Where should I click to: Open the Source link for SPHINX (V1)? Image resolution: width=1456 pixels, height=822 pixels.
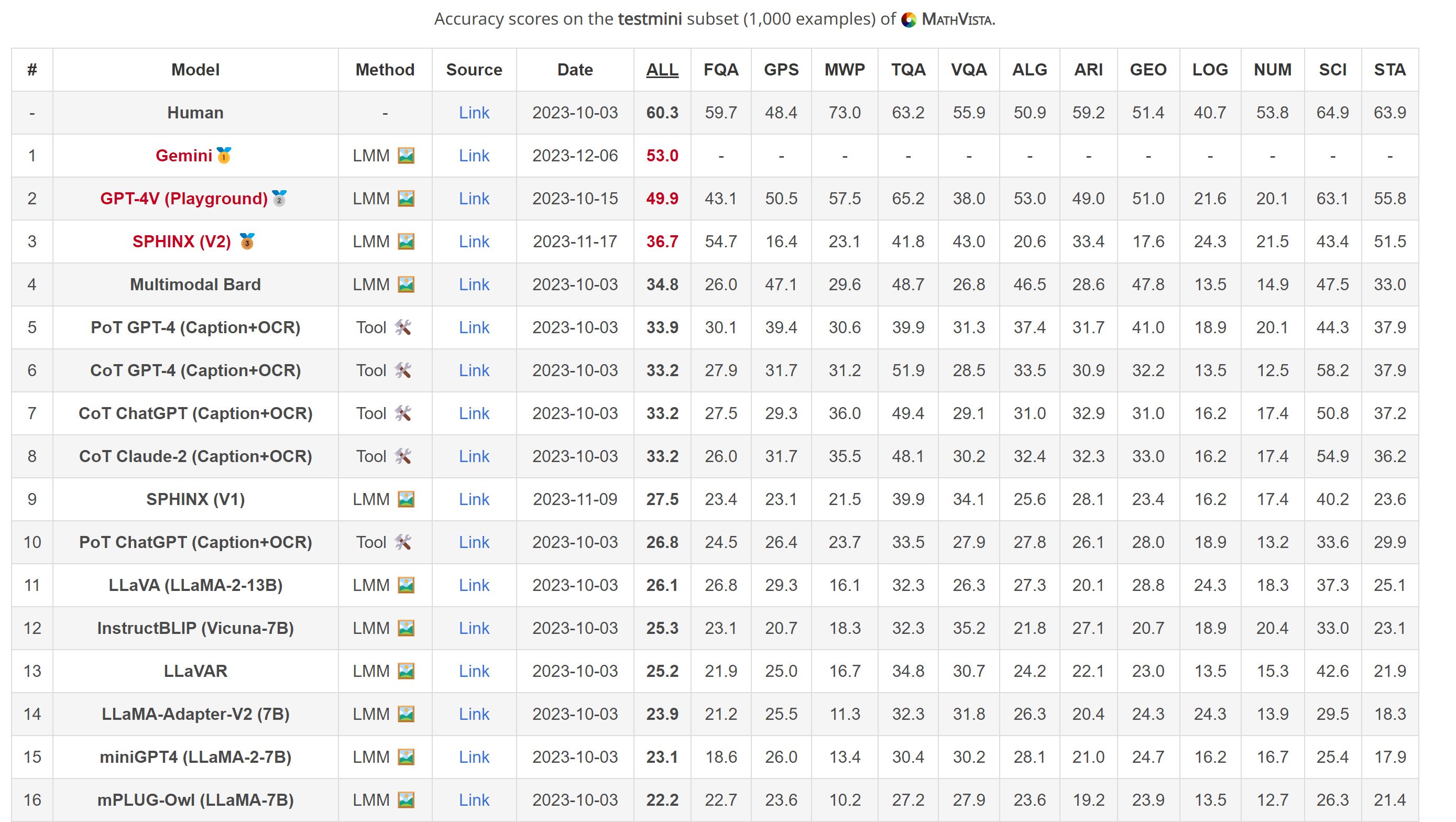474,499
